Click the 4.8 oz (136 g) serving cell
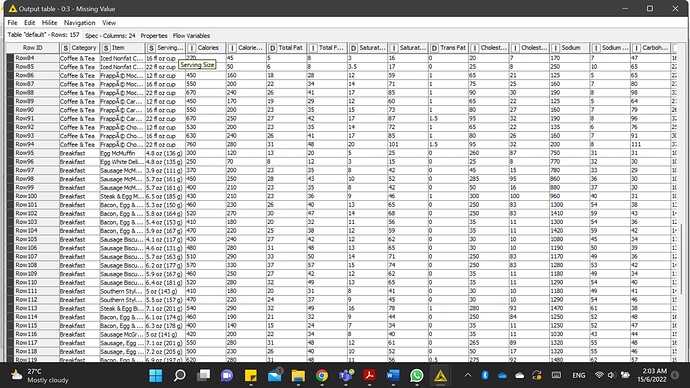 (165, 153)
